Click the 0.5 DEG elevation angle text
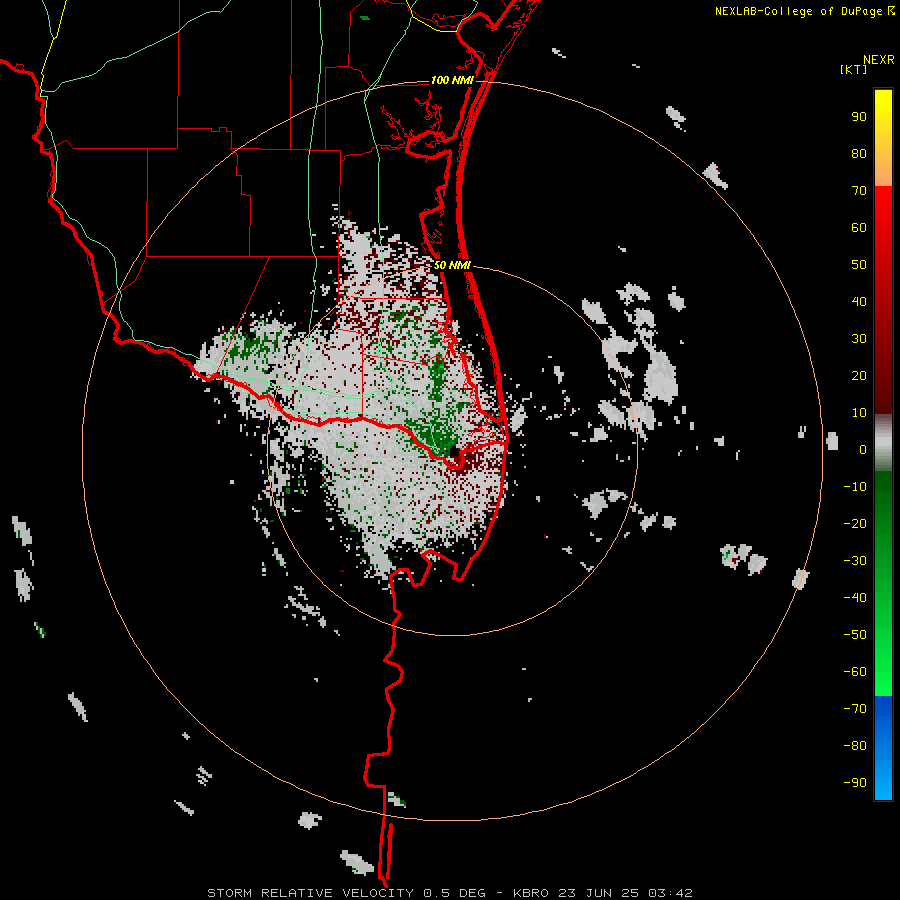The height and width of the screenshot is (900, 900). tap(454, 893)
